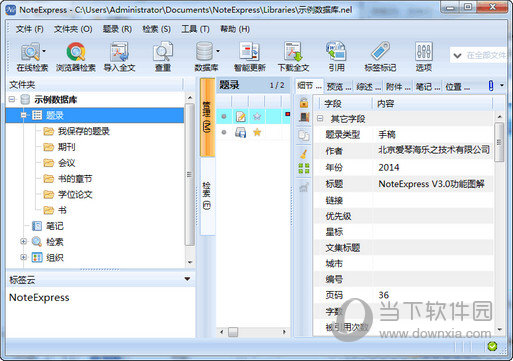This screenshot has height=361, width=513.
Task: Click the NoteExpress tag in tag cloud
Action: (39, 297)
